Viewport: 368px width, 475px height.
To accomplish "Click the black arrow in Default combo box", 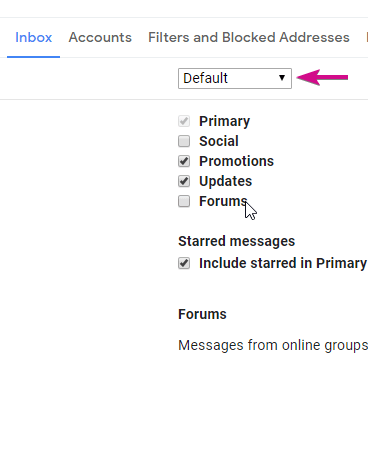I will point(282,78).
